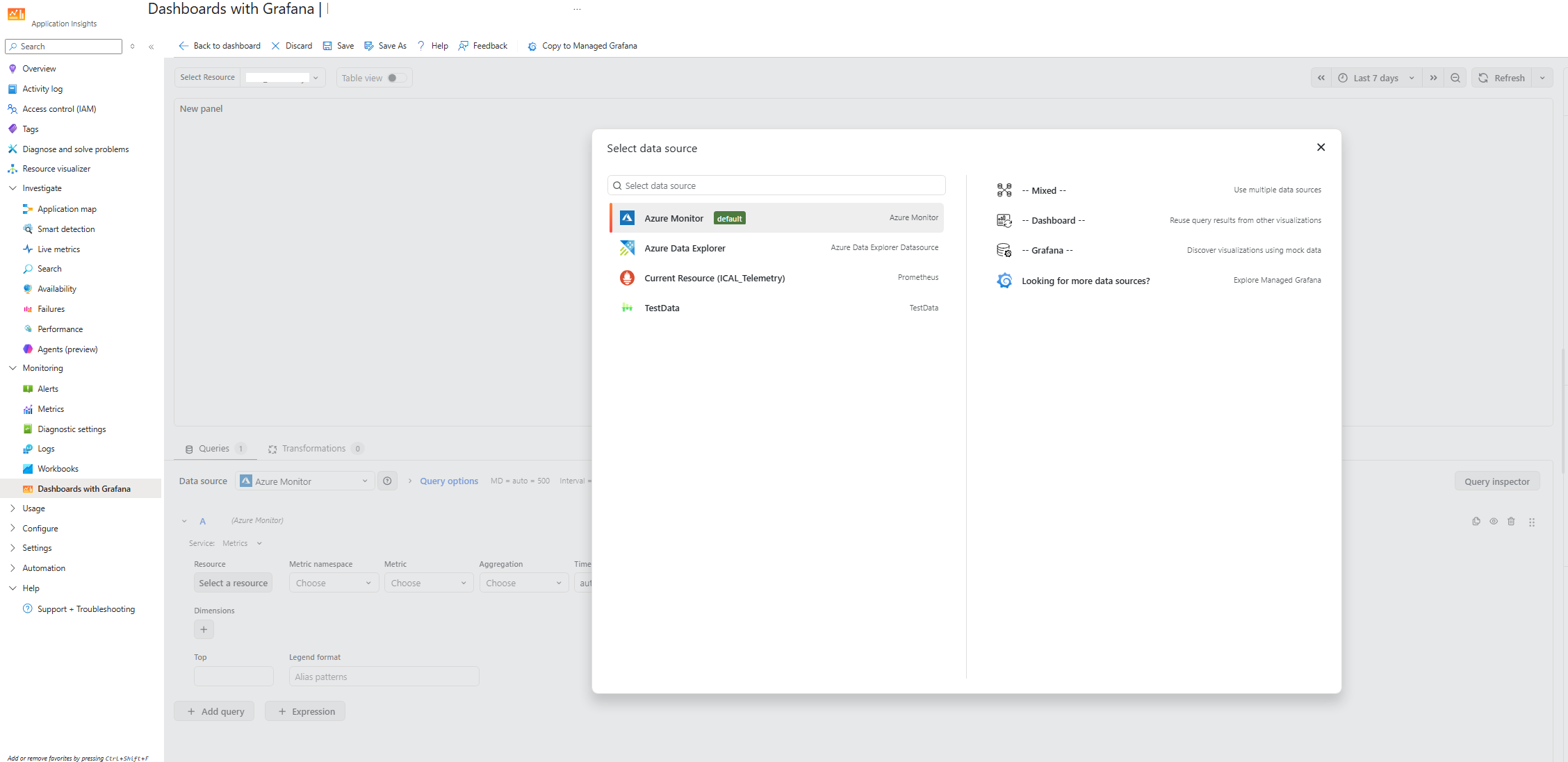Click the query A drag handle
This screenshot has height=762, width=1568.
coord(1532,522)
